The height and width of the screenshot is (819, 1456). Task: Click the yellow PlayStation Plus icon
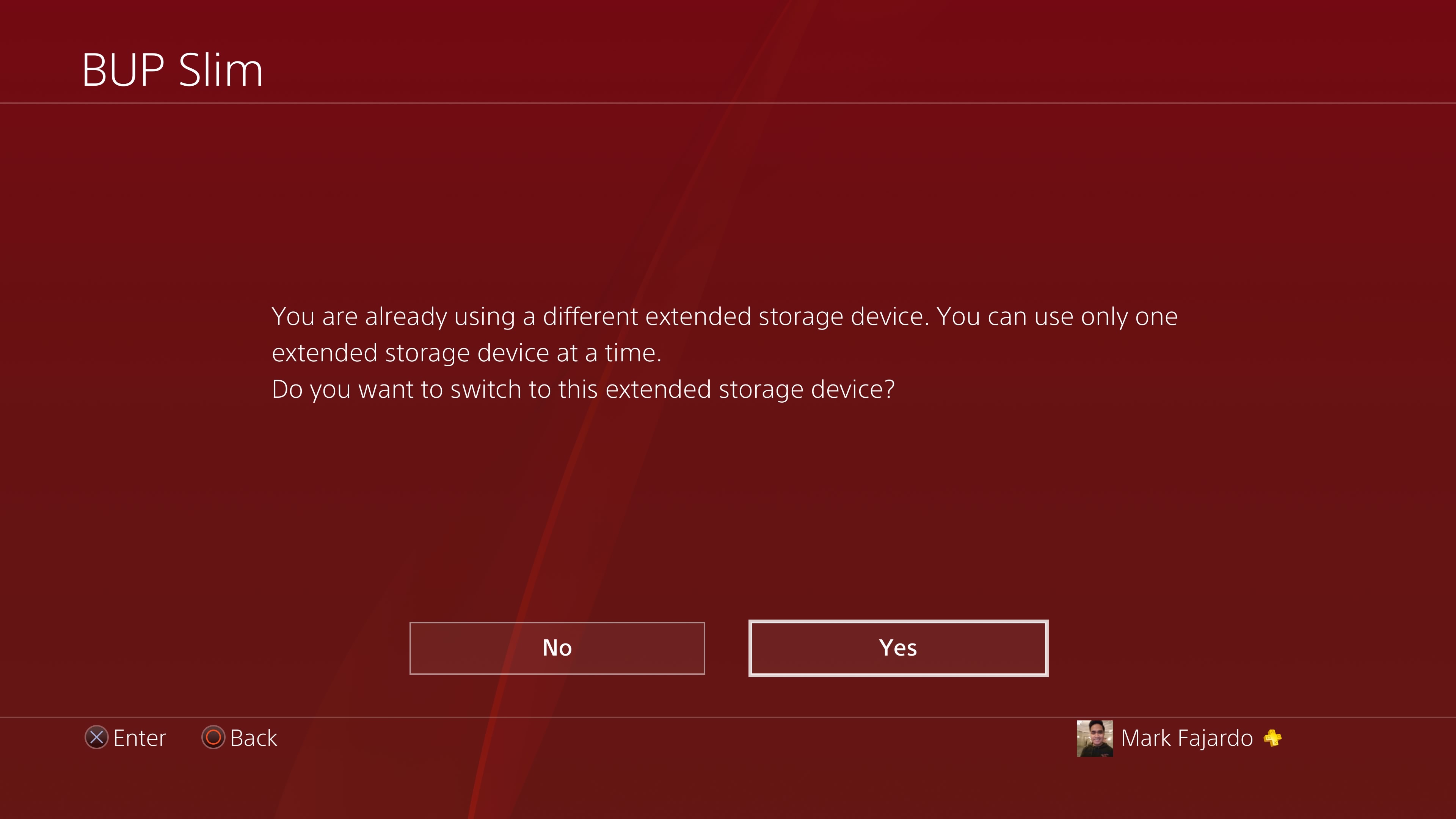(1273, 738)
